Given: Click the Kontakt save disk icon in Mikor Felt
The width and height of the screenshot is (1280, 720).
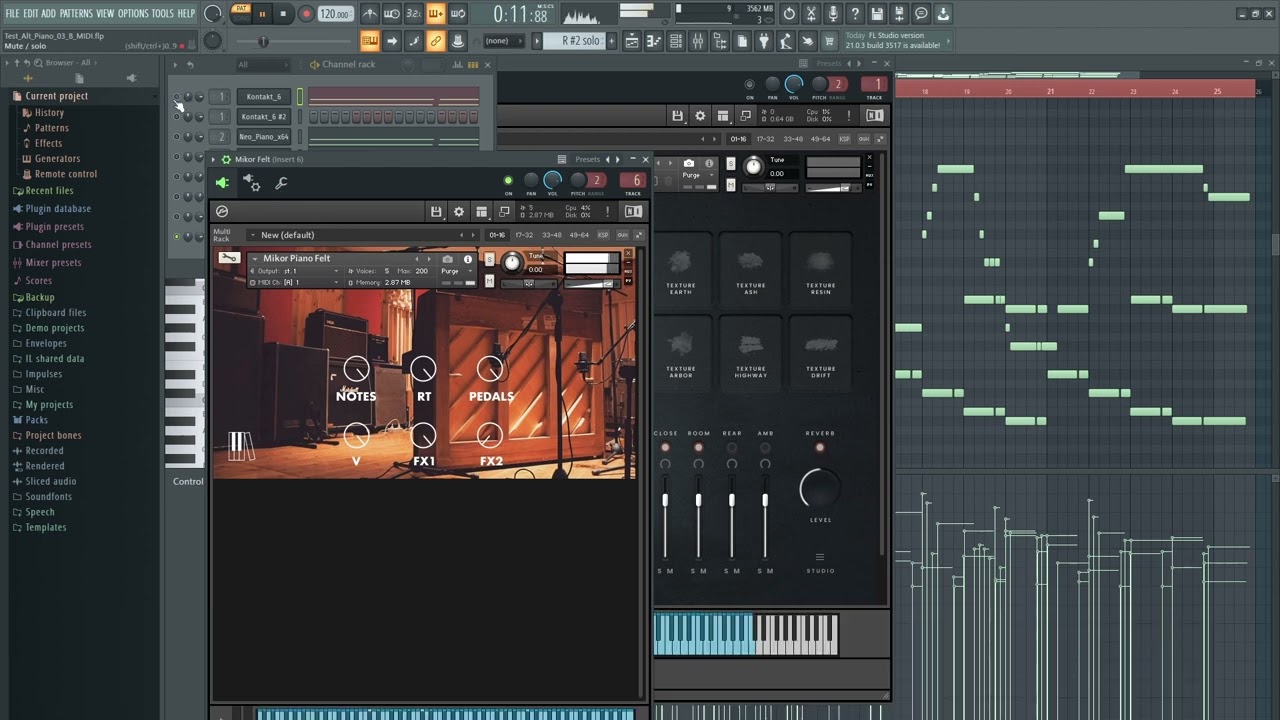Looking at the screenshot, I should [x=436, y=212].
